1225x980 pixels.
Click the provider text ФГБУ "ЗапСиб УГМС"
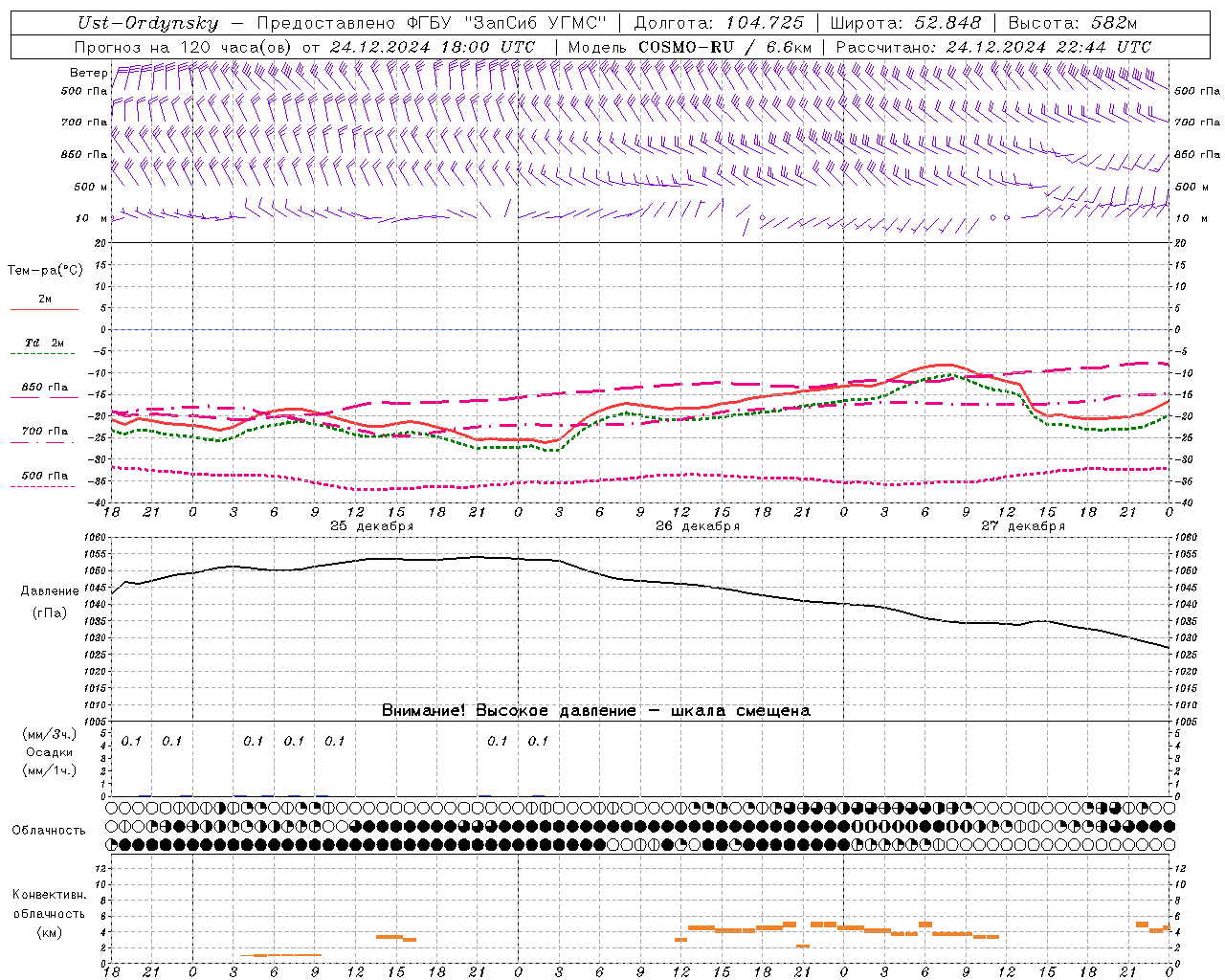pyautogui.click(x=509, y=23)
